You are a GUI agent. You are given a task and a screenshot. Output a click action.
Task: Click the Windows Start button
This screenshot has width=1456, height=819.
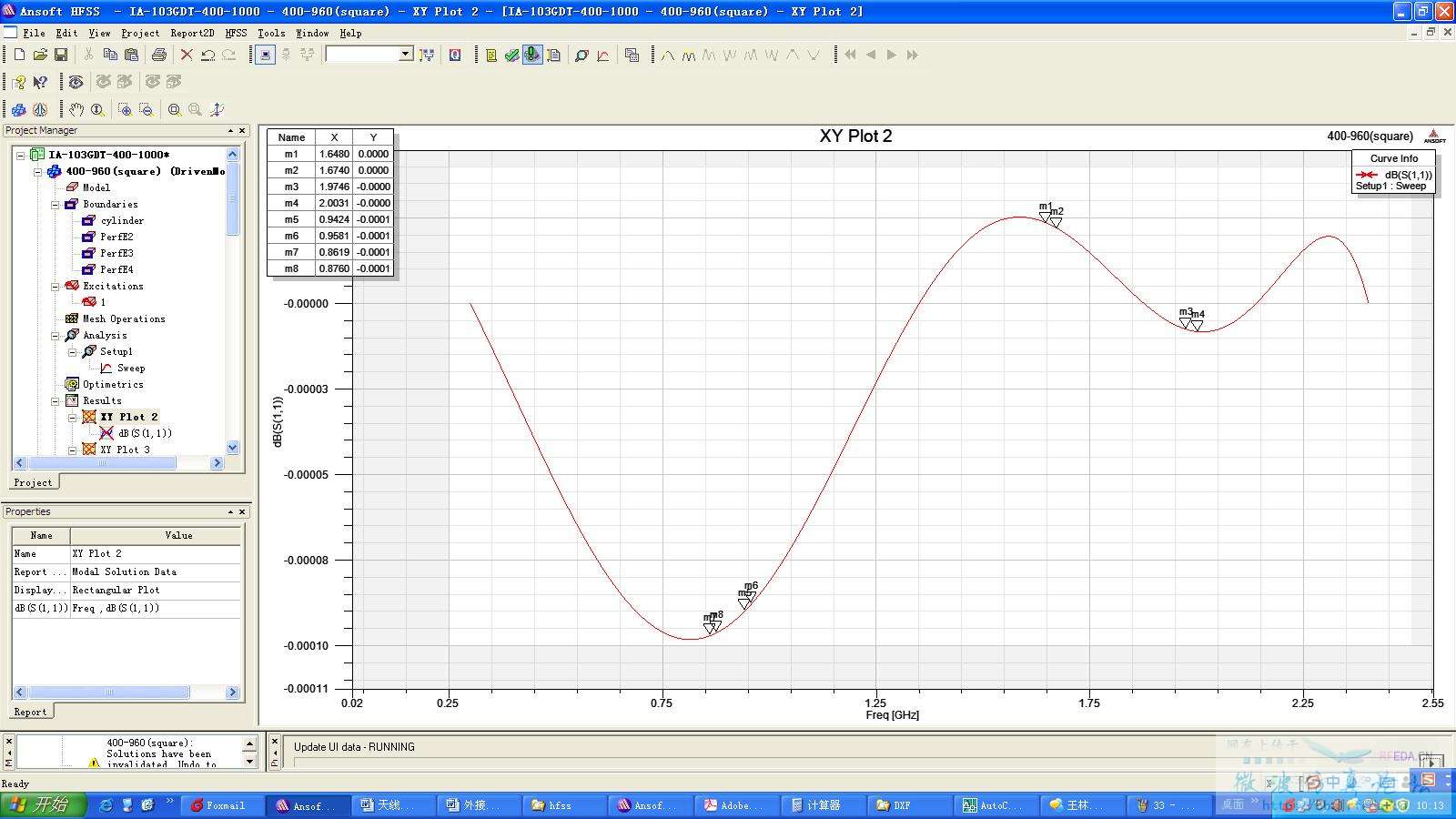43,805
